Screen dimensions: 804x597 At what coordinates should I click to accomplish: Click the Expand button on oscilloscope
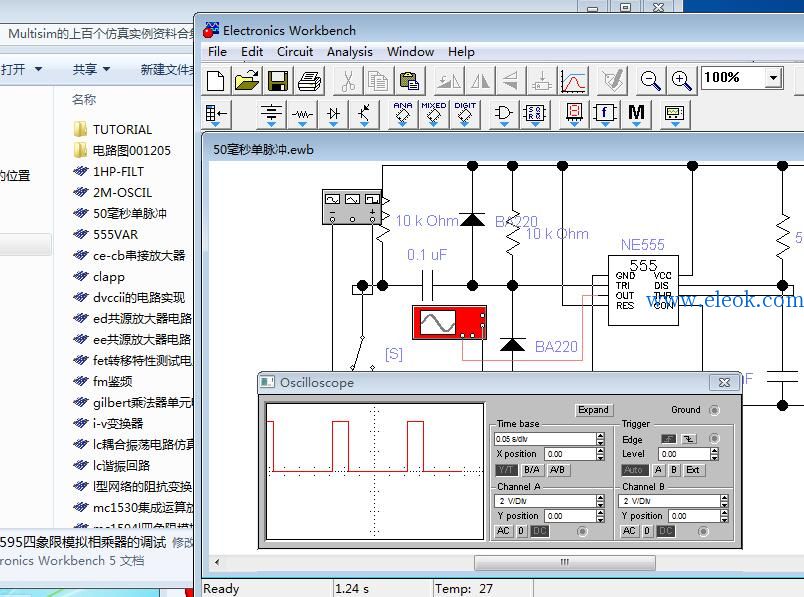[x=593, y=410]
